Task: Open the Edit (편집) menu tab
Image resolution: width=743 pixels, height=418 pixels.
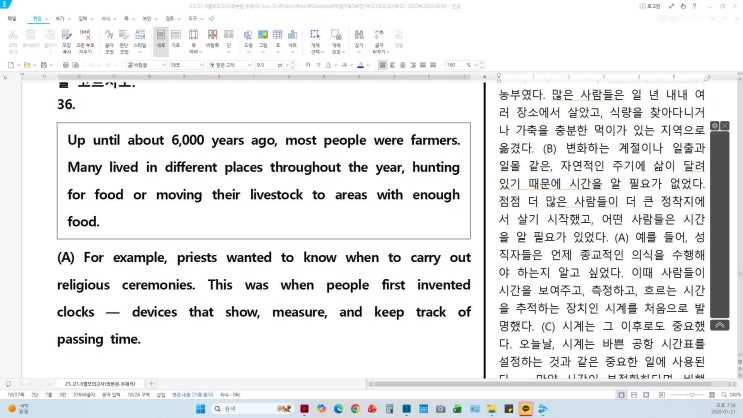Action: (38, 18)
